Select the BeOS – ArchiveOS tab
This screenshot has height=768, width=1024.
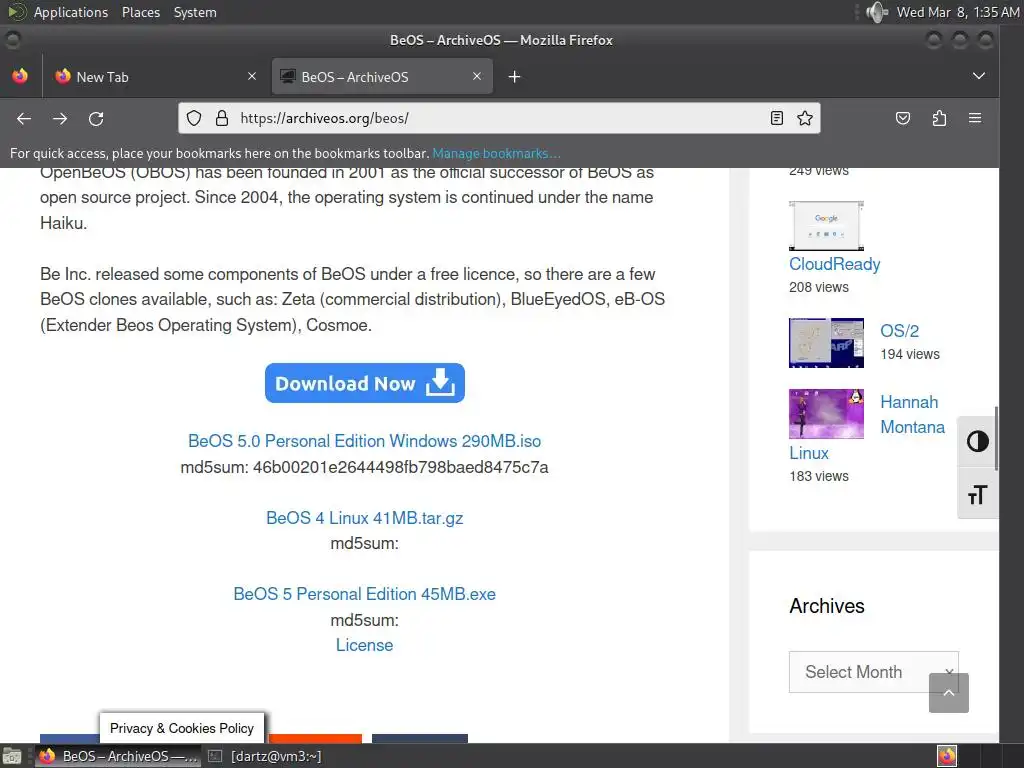[x=382, y=76]
